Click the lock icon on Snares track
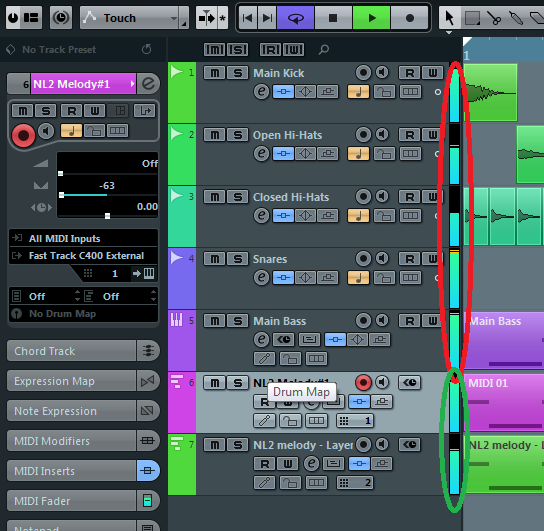Viewport: 544px width, 531px height. click(x=384, y=277)
